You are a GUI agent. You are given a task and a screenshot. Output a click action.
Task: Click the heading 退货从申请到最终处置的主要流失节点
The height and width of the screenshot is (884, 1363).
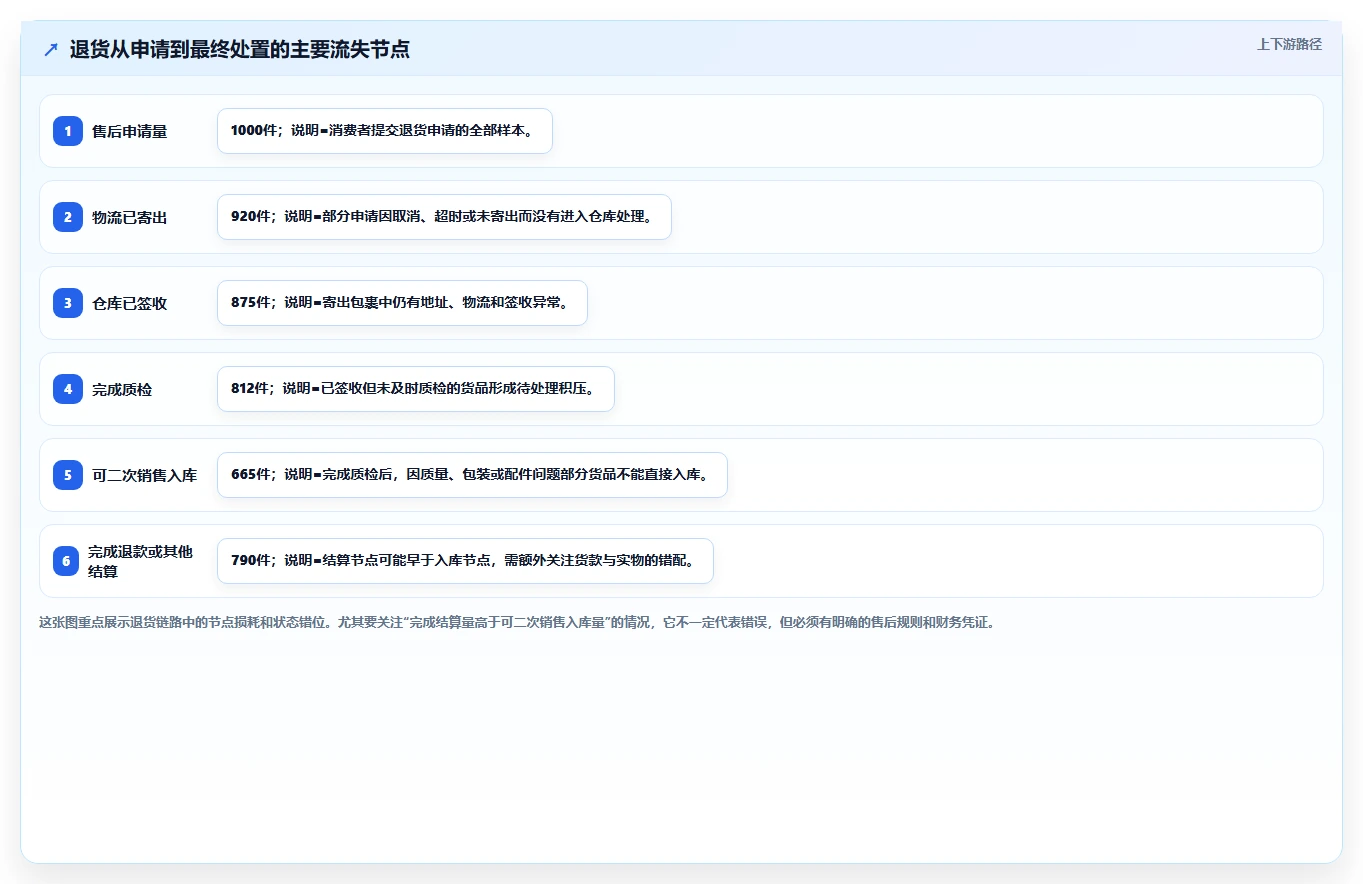pos(240,50)
